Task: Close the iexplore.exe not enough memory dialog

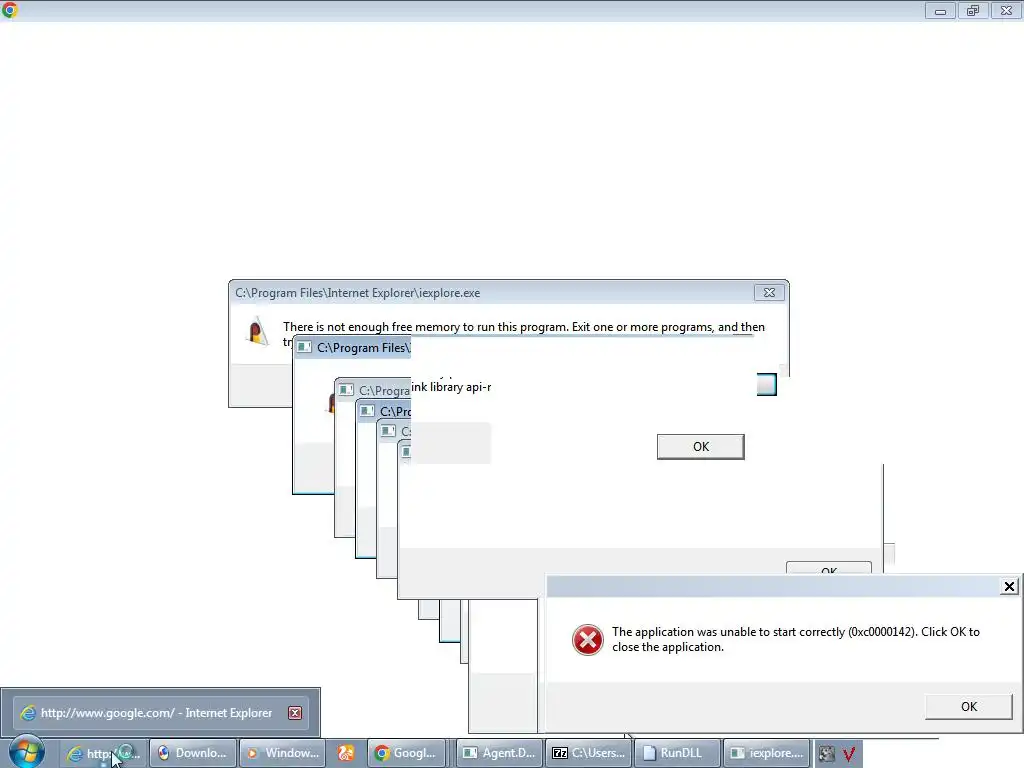Action: coord(769,293)
